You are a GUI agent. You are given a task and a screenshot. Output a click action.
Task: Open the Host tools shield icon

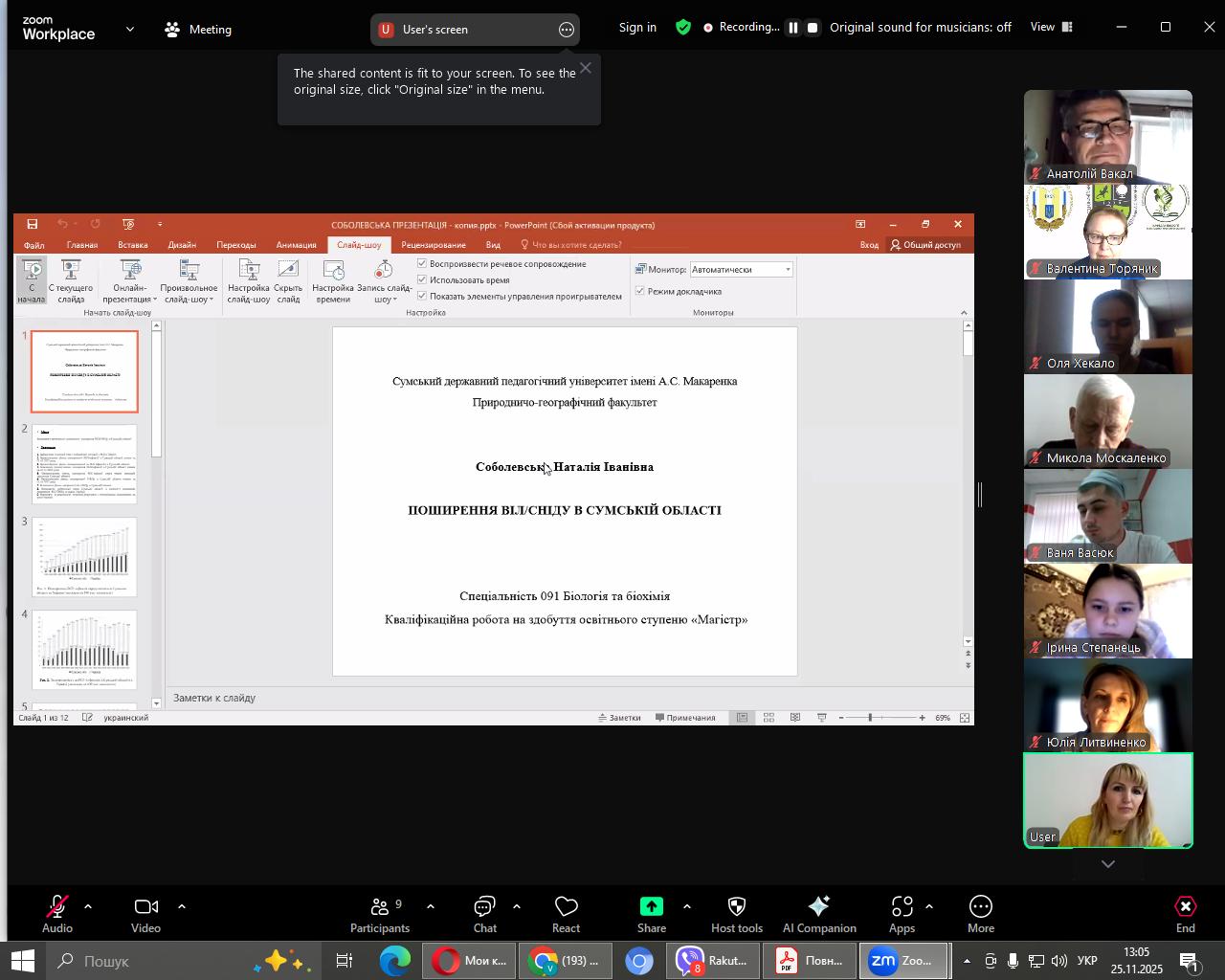tap(736, 913)
